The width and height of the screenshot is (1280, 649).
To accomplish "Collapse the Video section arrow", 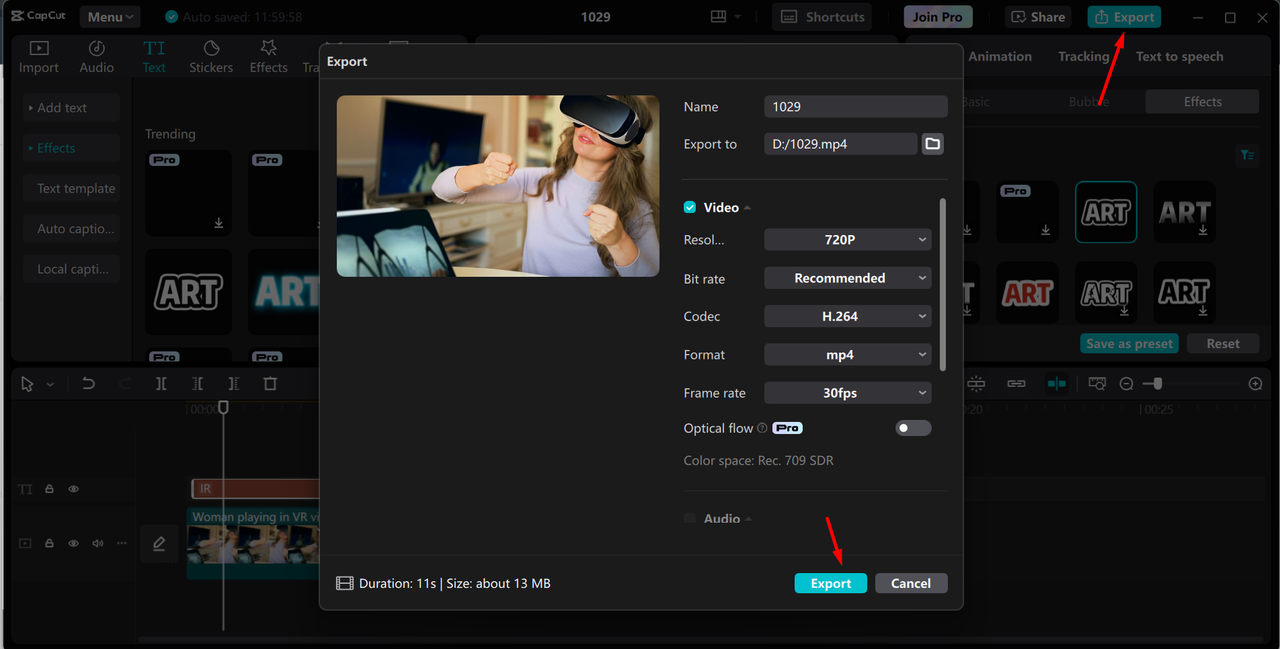I will click(747, 208).
